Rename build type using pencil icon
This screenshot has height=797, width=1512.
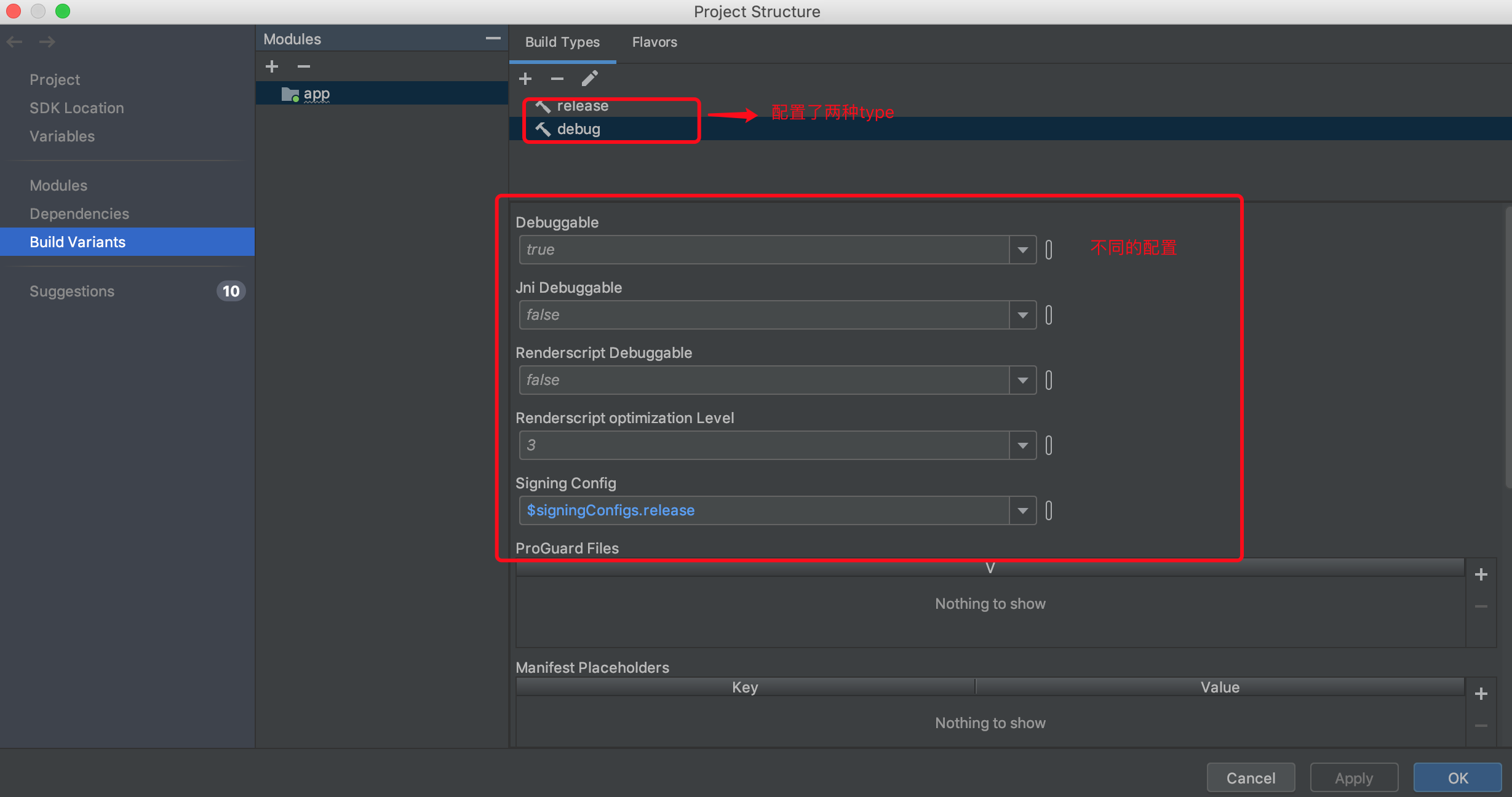coord(589,79)
